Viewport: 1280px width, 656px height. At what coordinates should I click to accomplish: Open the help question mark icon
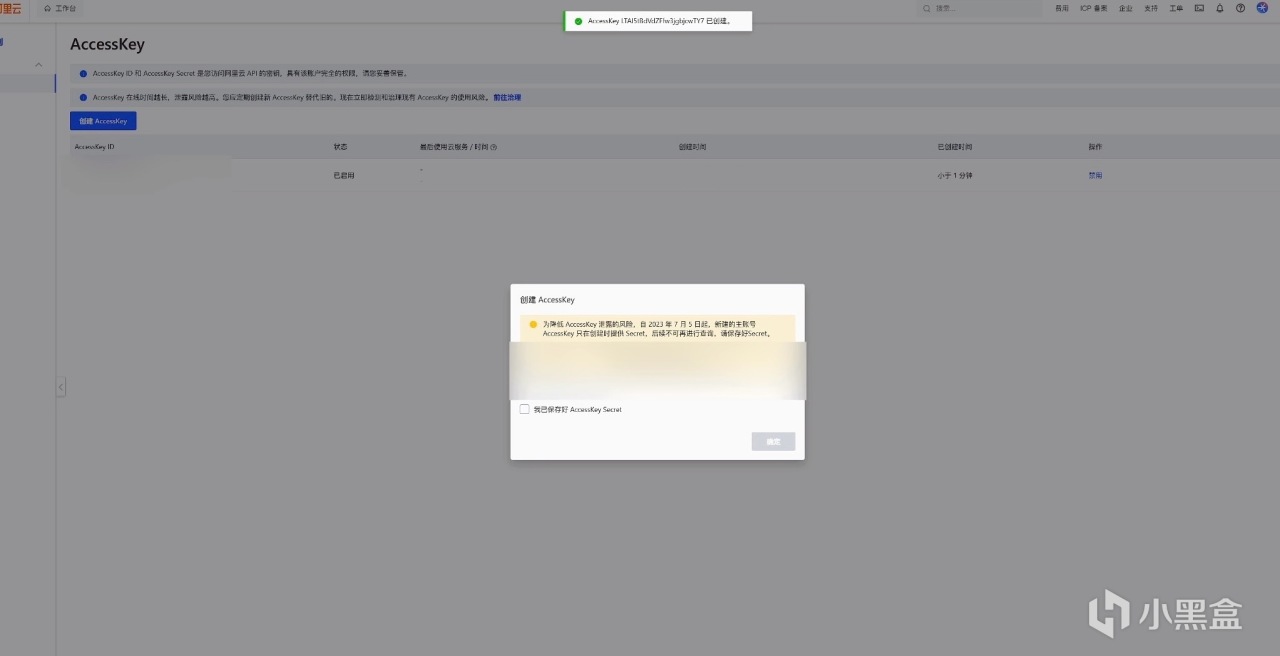point(1241,8)
